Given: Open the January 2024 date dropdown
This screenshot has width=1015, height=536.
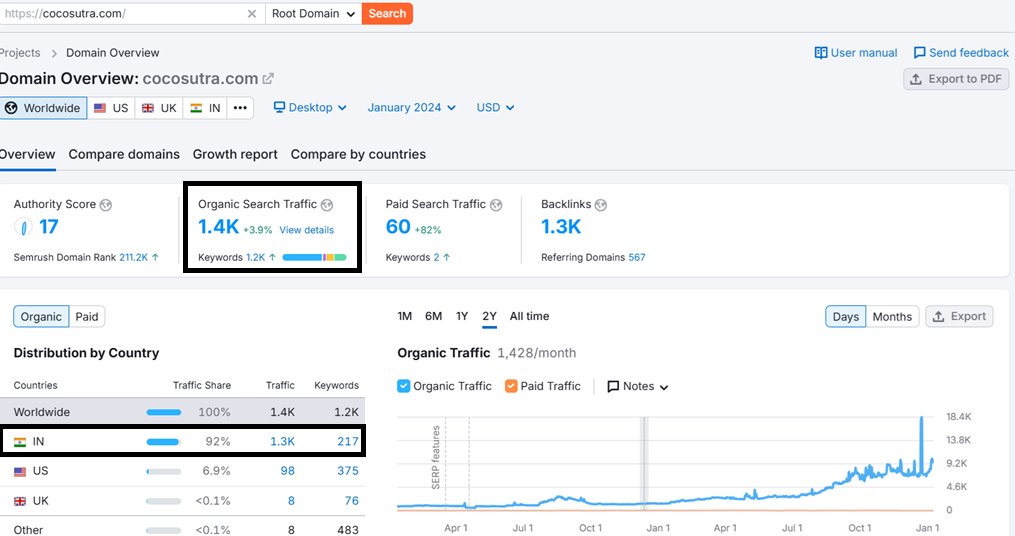Looking at the screenshot, I should coord(412,107).
